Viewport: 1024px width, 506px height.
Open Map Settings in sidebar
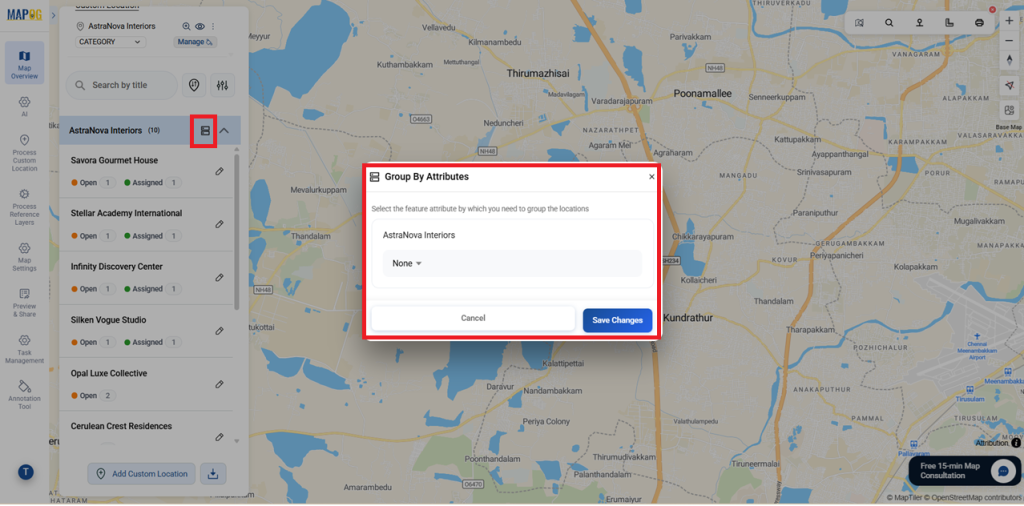(x=25, y=257)
